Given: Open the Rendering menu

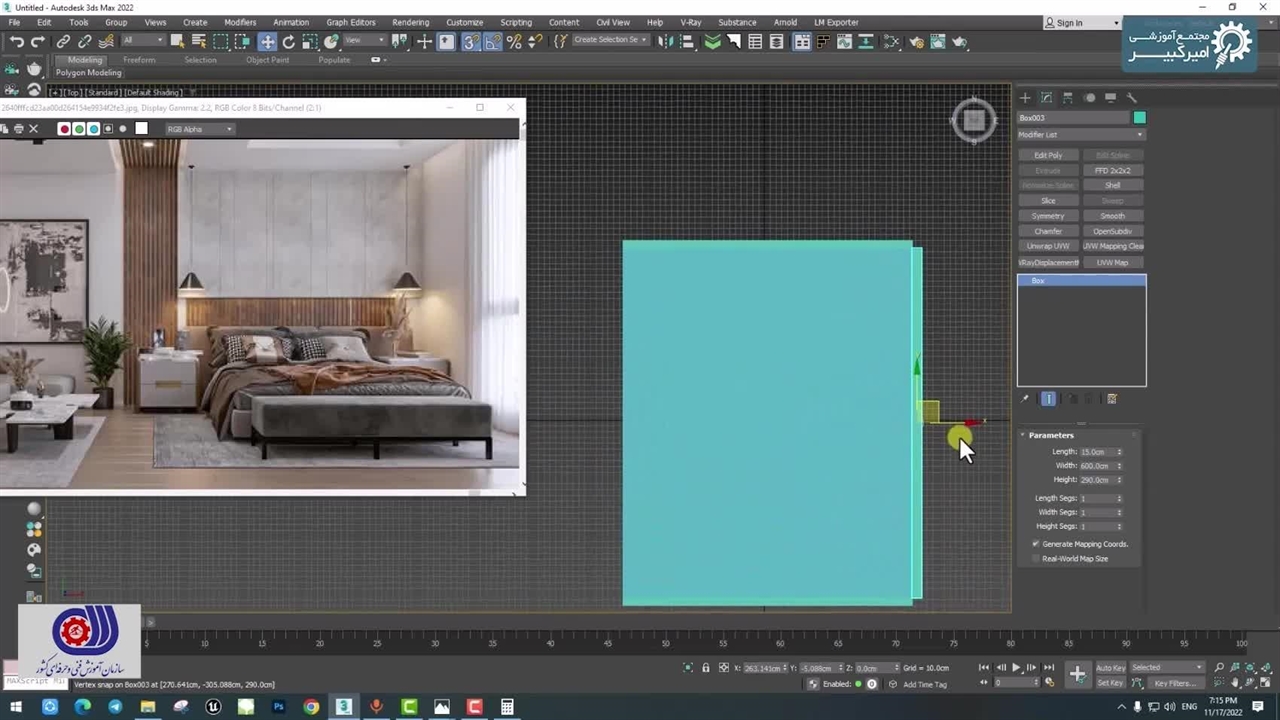Looking at the screenshot, I should (x=410, y=22).
